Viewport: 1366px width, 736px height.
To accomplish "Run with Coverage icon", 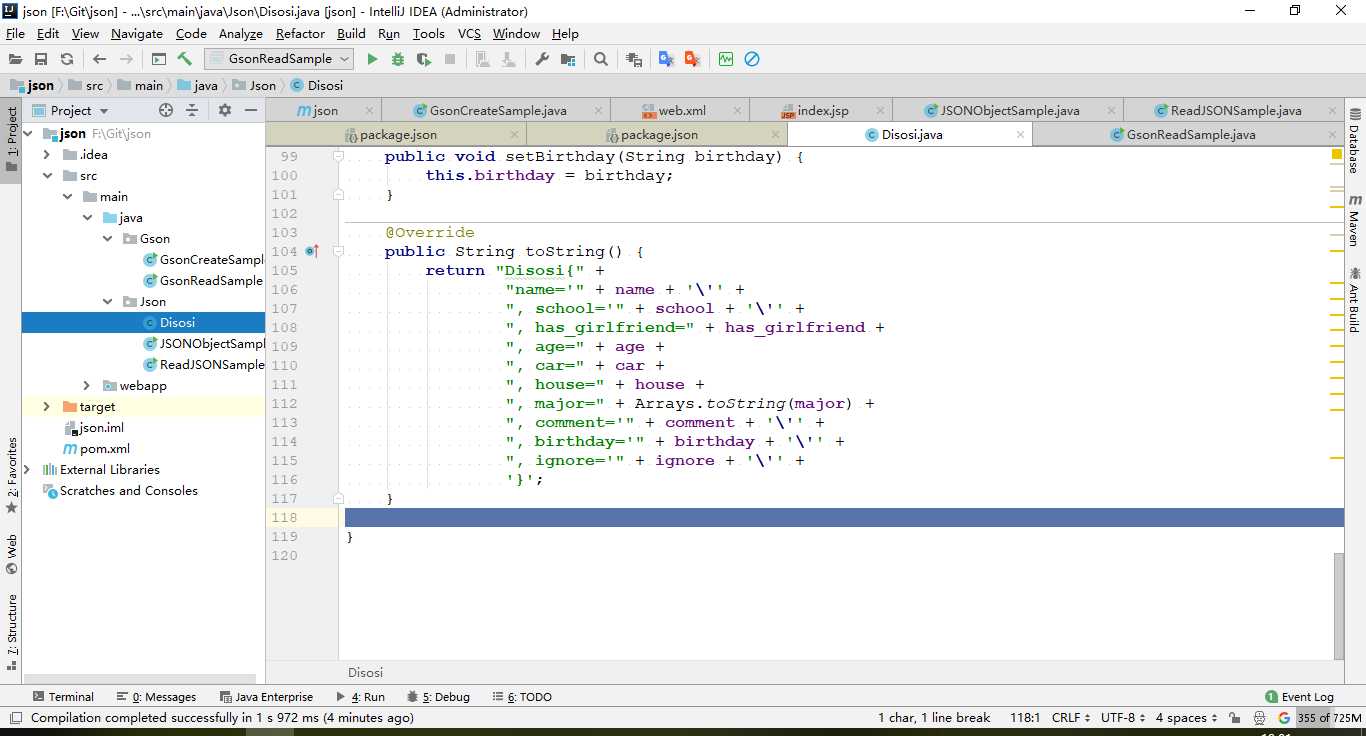I will [x=424, y=59].
